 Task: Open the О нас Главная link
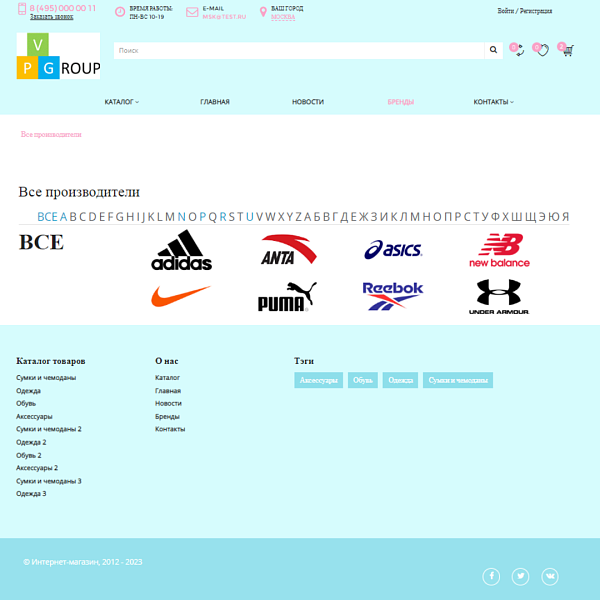click(x=168, y=391)
